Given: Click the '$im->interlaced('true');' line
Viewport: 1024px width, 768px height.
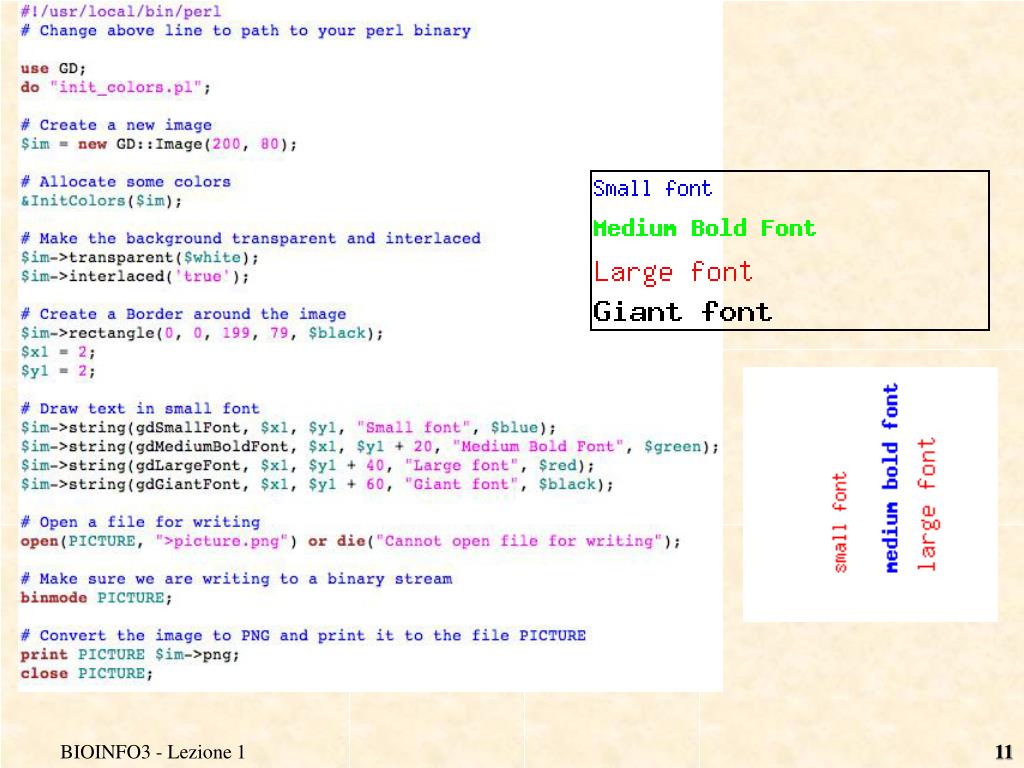Looking at the screenshot, I should 135,276.
